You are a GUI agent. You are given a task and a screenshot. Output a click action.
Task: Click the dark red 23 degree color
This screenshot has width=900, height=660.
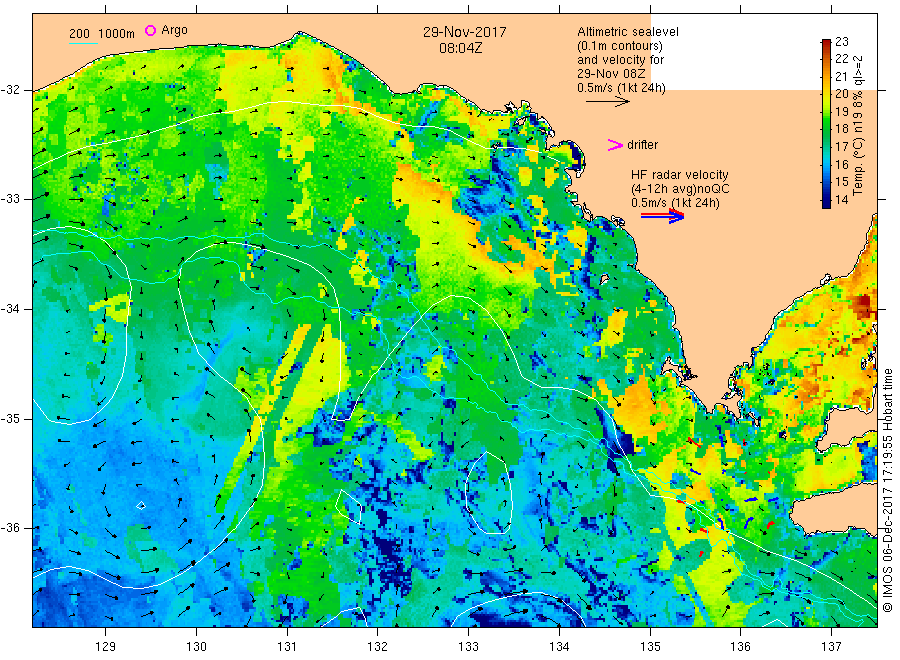(x=827, y=44)
